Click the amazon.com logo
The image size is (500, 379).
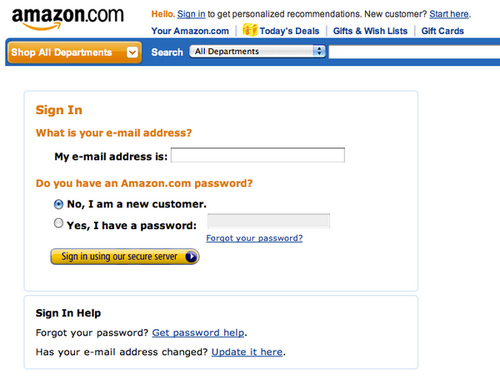tap(68, 19)
